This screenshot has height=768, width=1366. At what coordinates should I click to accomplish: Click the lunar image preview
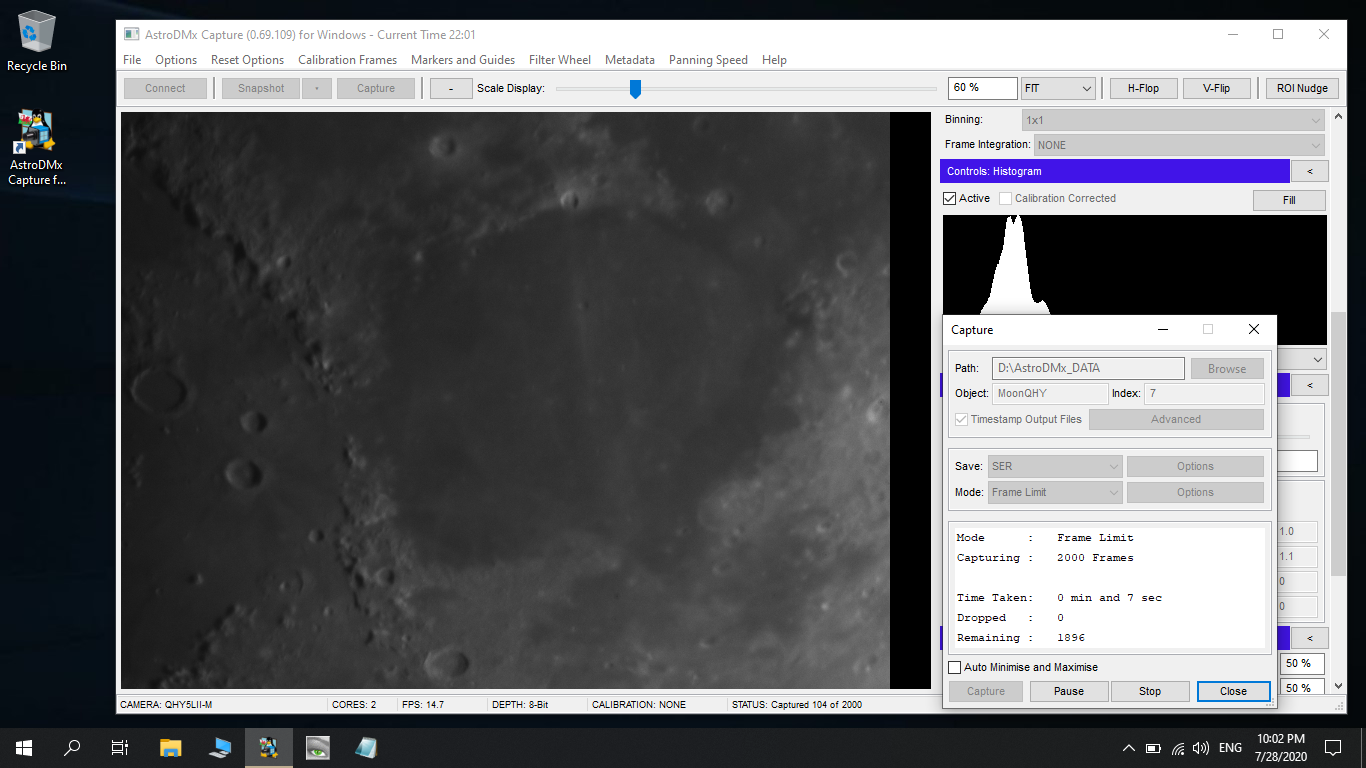point(505,400)
